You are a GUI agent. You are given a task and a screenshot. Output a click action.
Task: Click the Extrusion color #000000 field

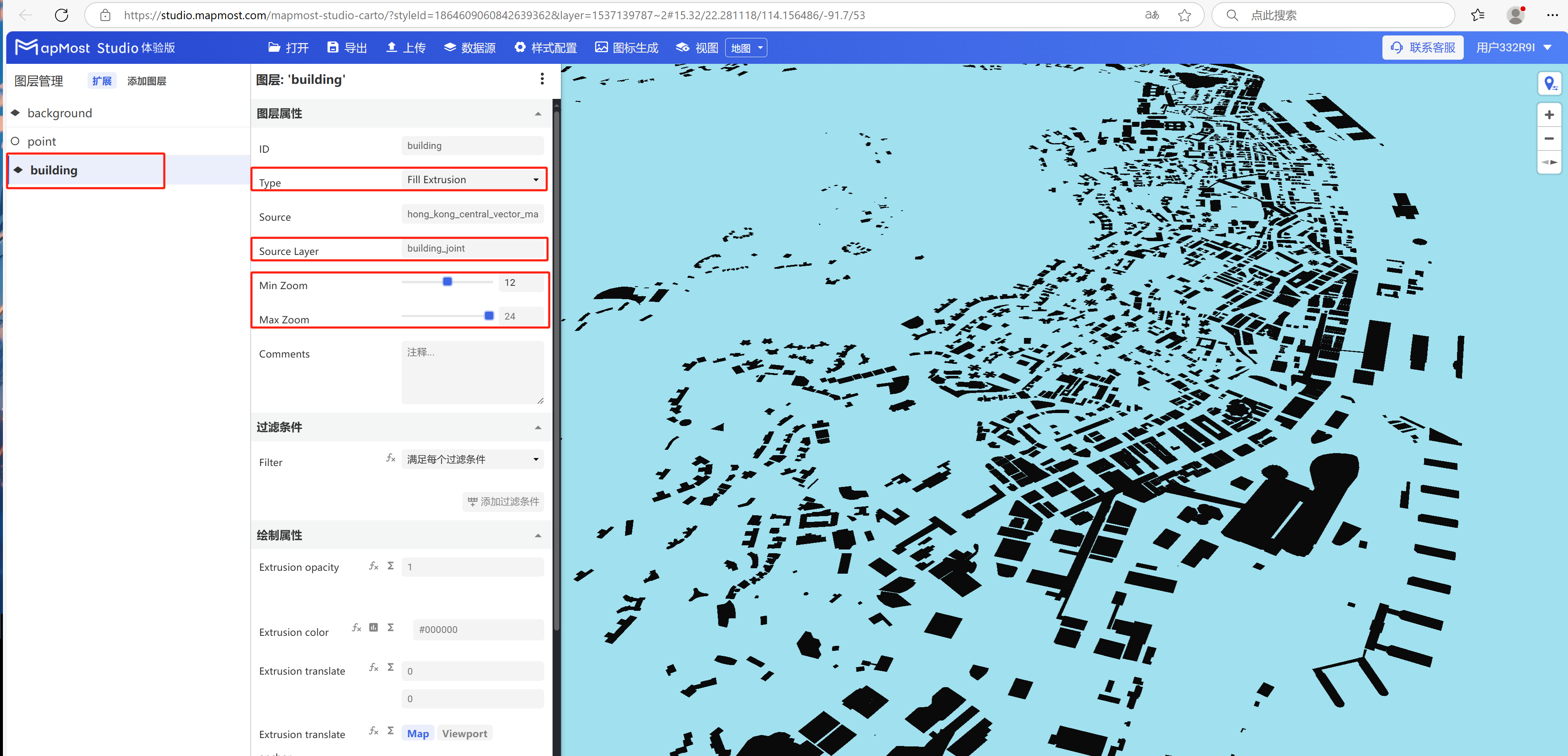478,629
